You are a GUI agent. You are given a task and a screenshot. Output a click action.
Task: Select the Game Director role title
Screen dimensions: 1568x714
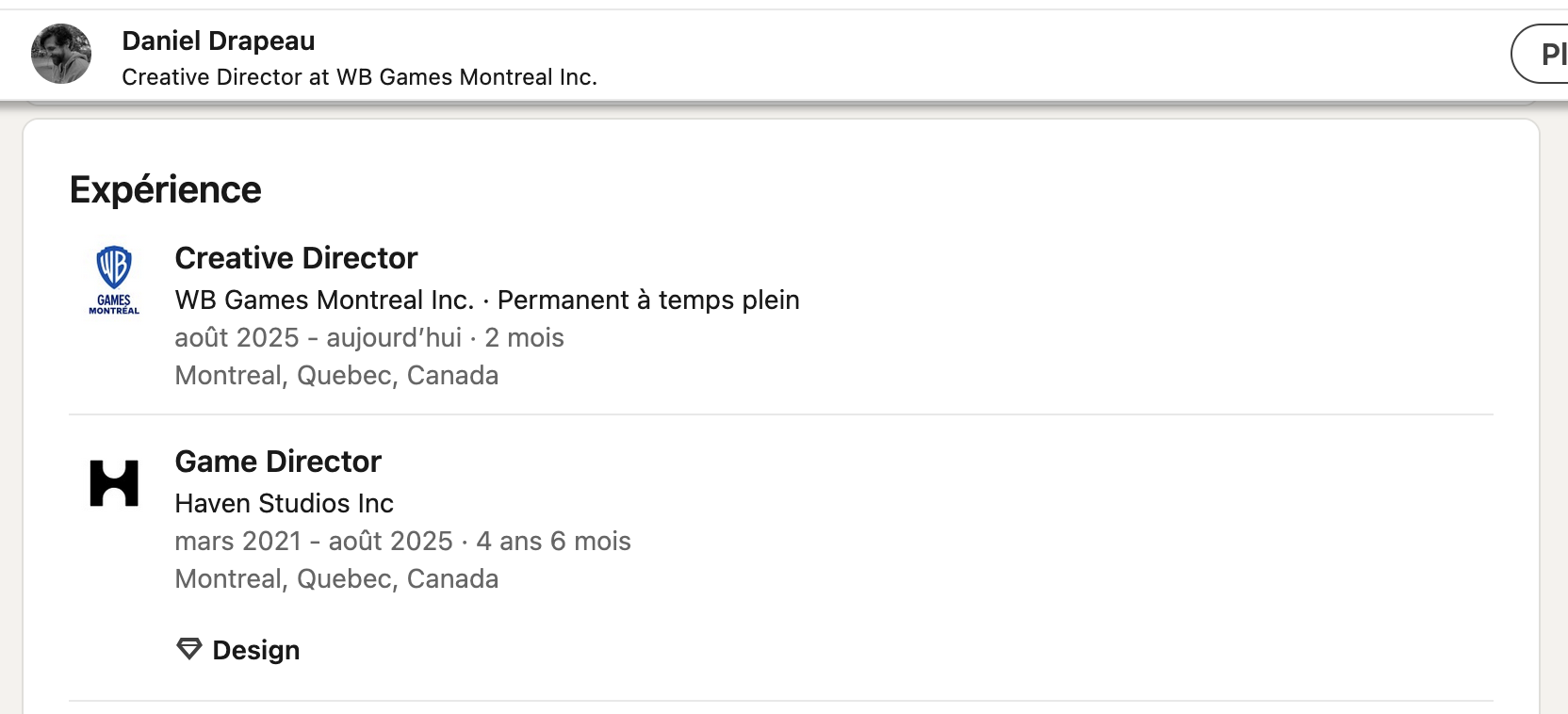coord(277,462)
